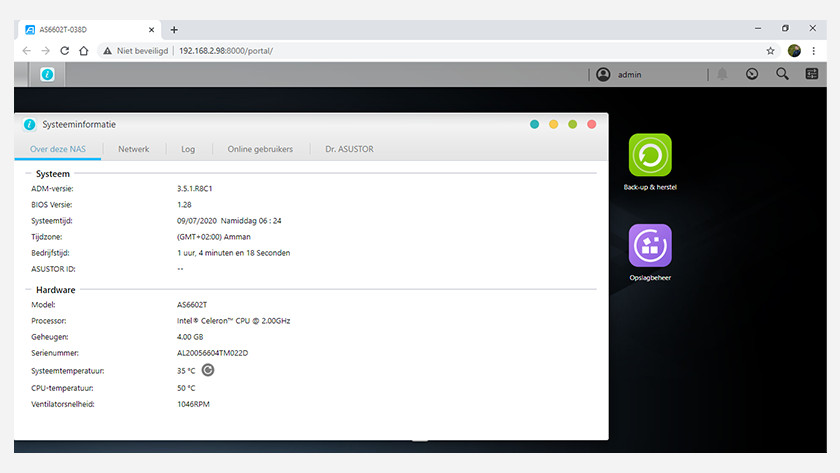840x473 pixels.
Task: Click the Systeeminformatie window title icon
Action: [29, 124]
